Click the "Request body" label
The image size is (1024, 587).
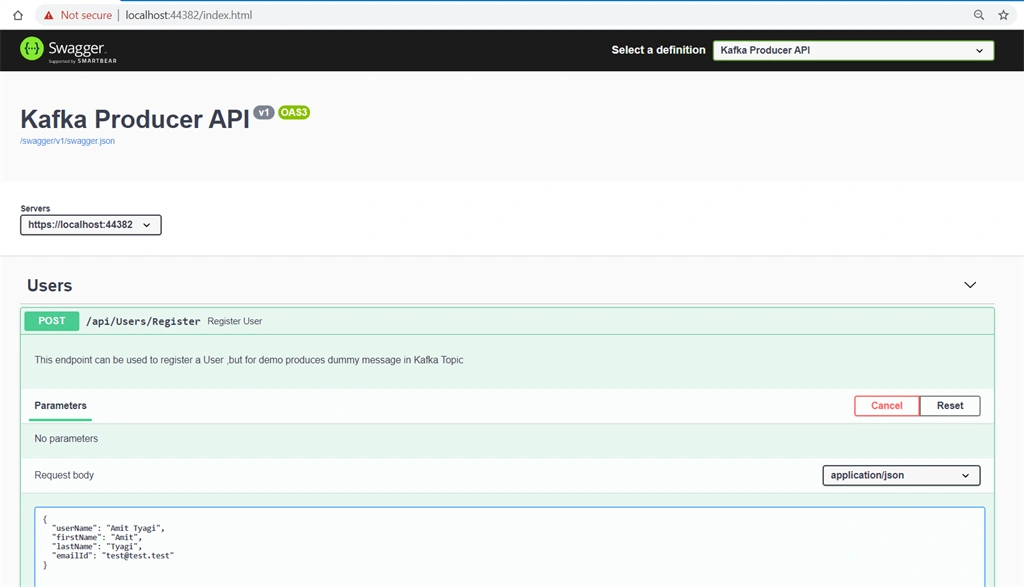pyautogui.click(x=64, y=475)
